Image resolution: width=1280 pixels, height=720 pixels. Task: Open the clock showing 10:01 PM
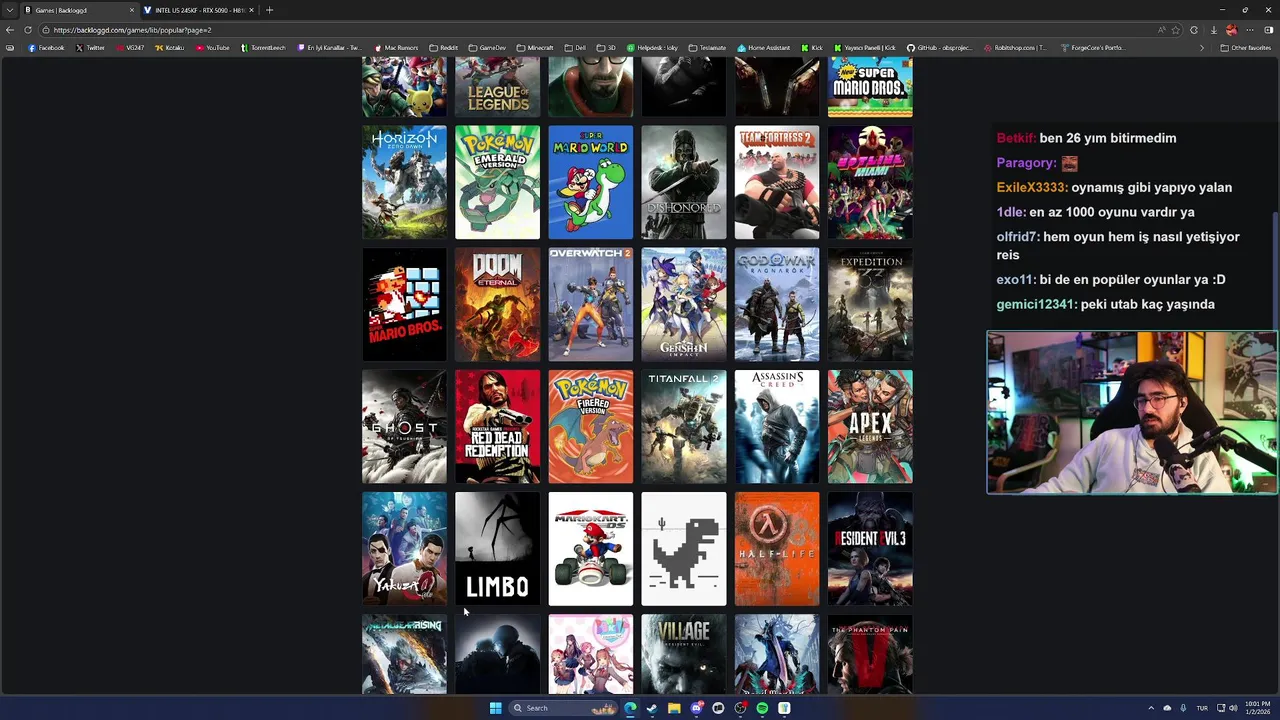click(1258, 708)
